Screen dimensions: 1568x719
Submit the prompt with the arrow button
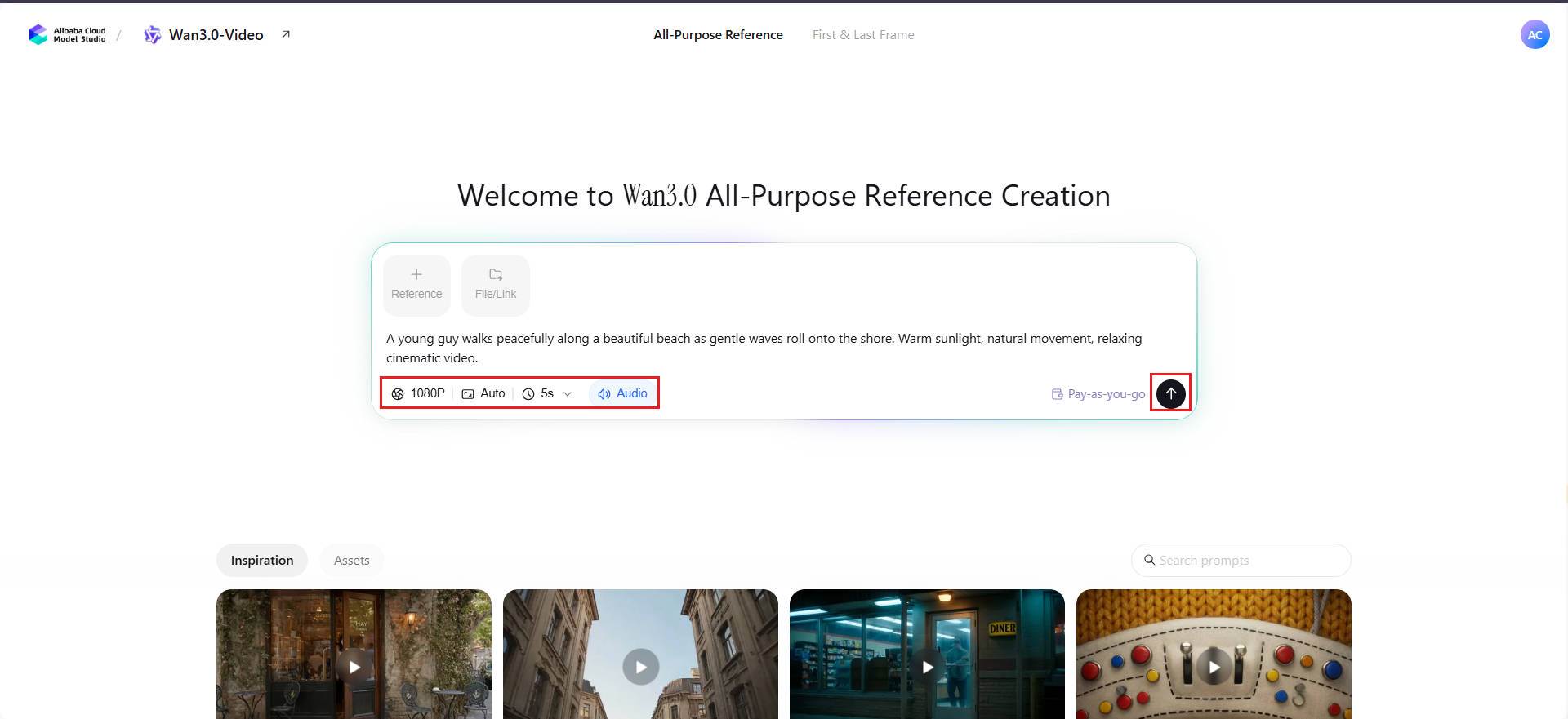[x=1170, y=393]
